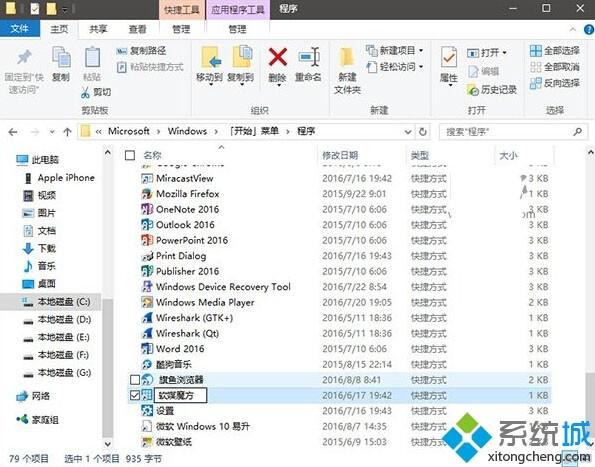
Task: Sort by the Name (名称) column
Action: [x=153, y=155]
